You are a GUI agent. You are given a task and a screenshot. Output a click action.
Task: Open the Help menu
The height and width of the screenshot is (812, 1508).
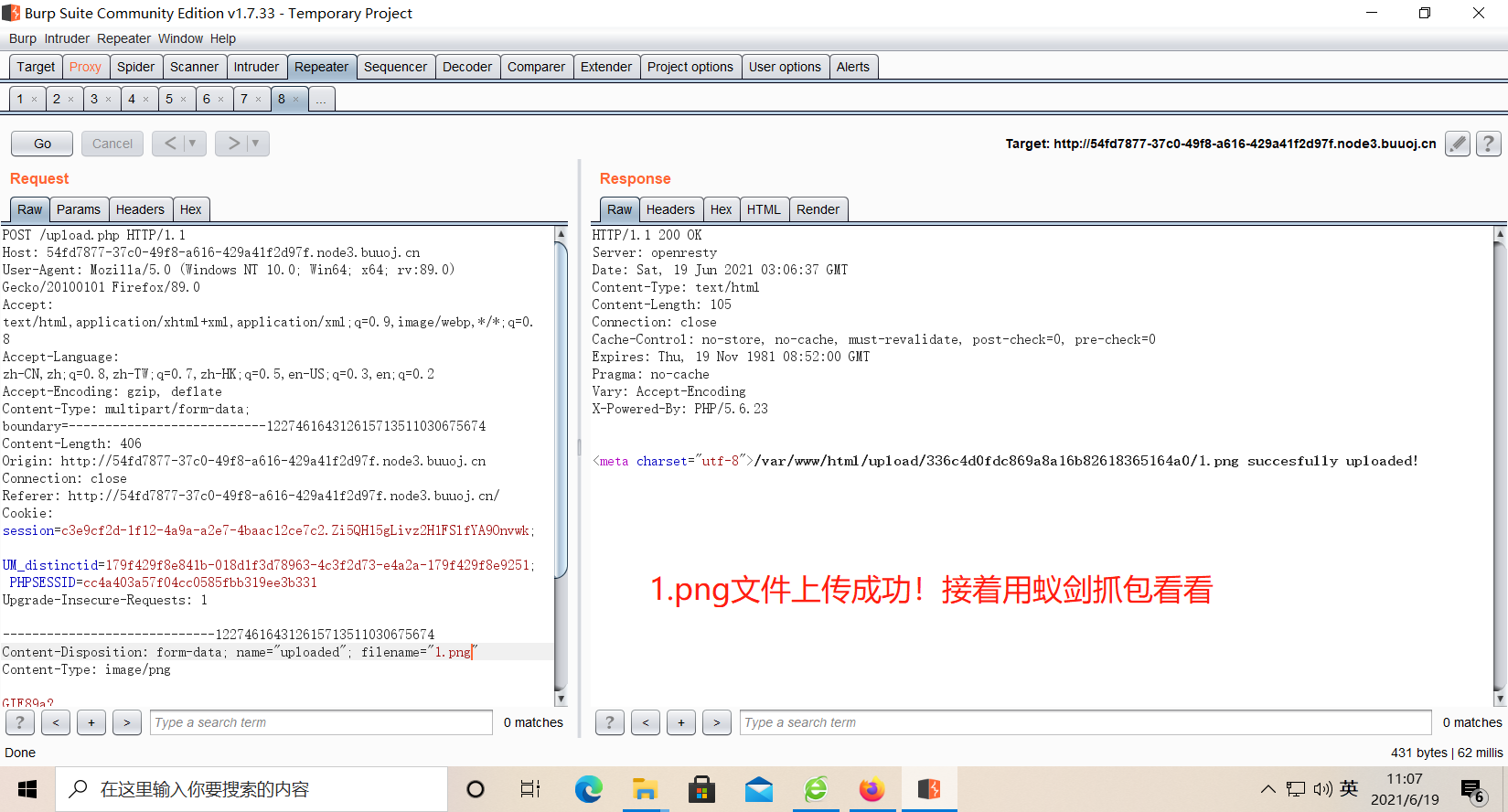click(x=222, y=38)
